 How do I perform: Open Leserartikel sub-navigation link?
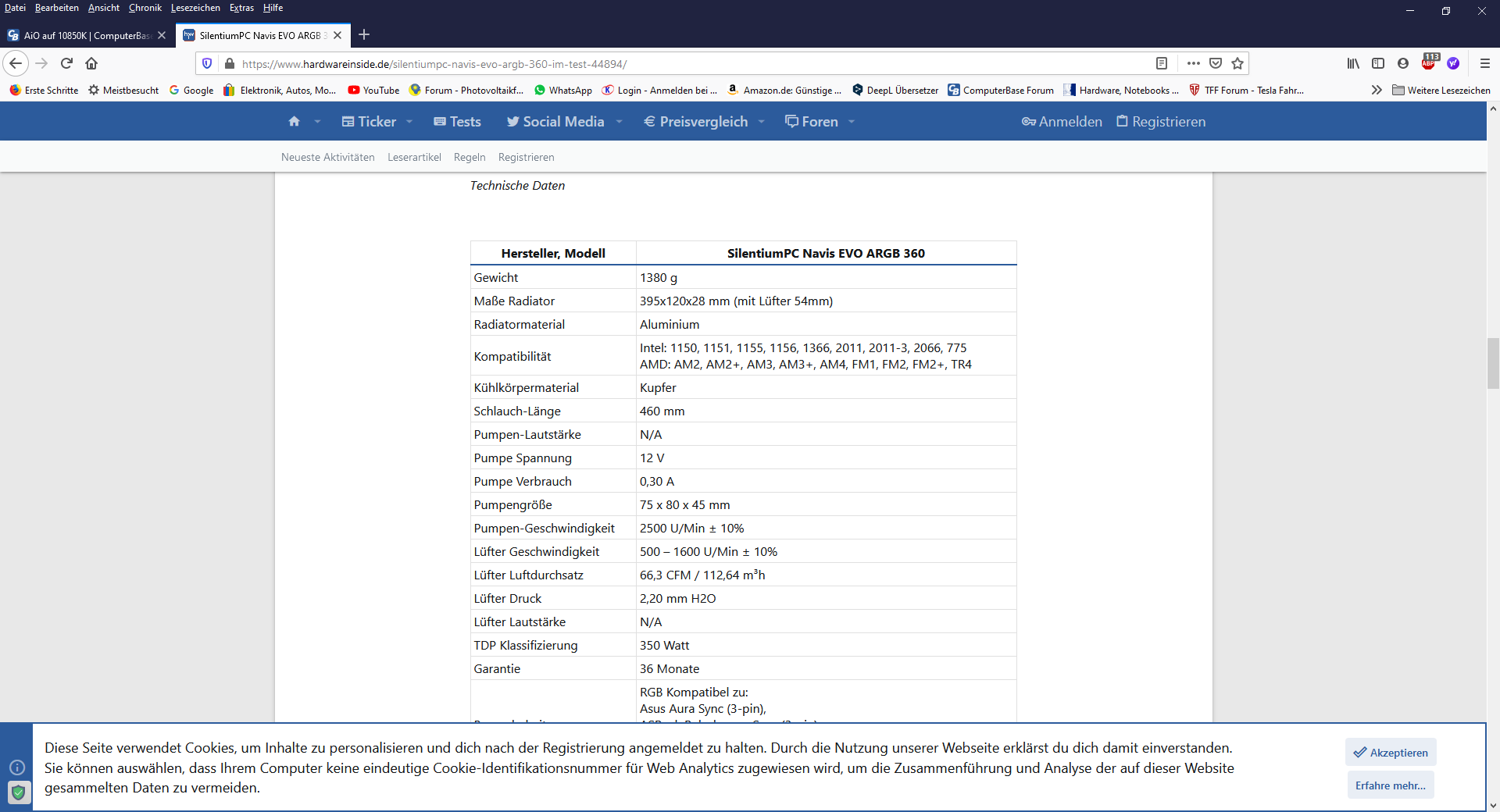pos(414,157)
